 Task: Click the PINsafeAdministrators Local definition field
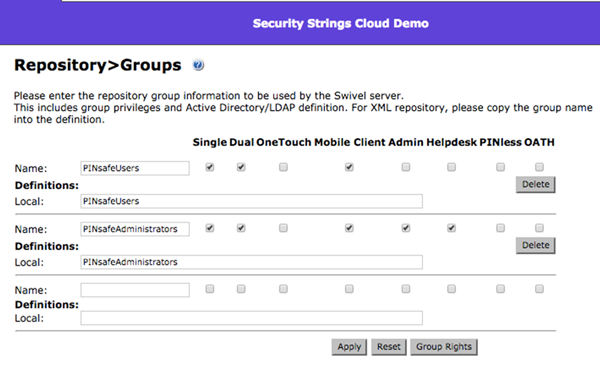pos(251,262)
